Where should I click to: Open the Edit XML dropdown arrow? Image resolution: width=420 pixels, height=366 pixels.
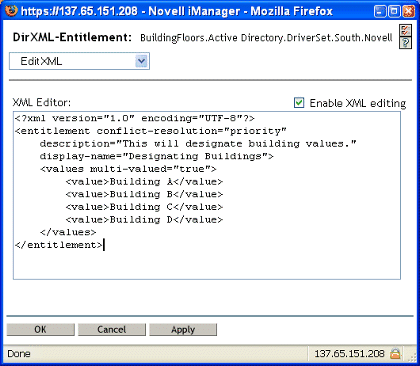pyautogui.click(x=142, y=61)
